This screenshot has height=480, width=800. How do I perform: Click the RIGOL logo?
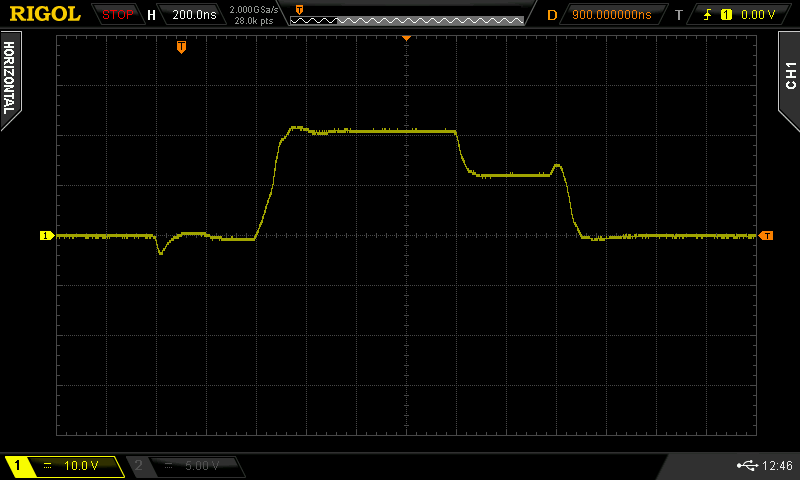pos(45,14)
